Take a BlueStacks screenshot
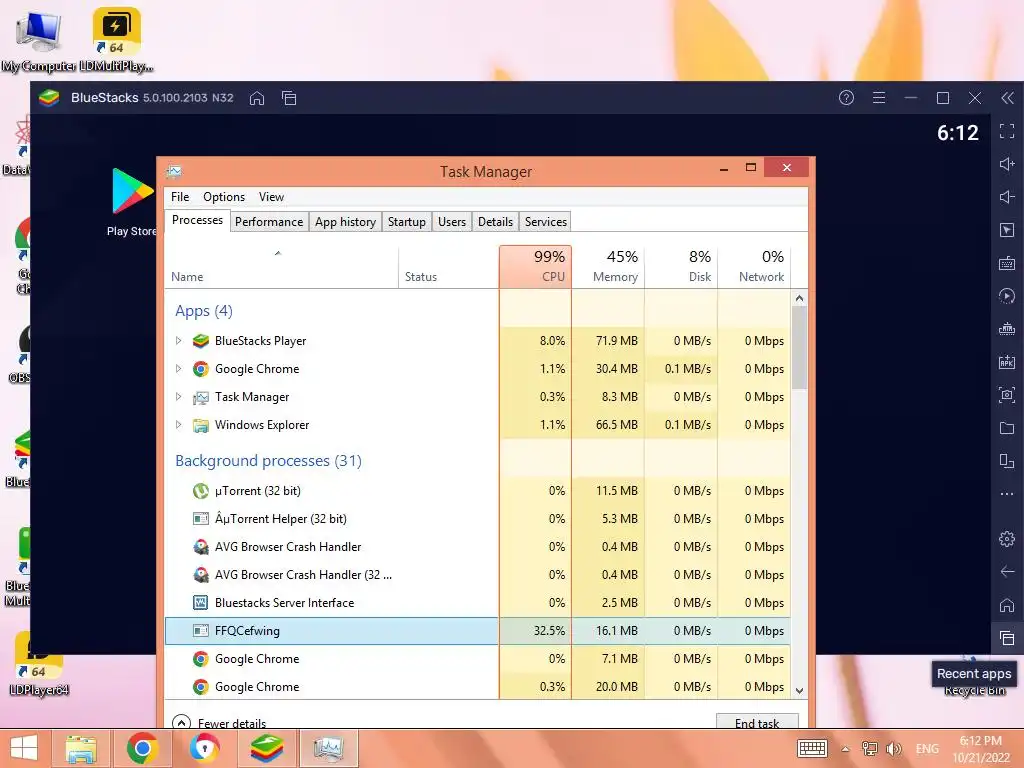Screen dimensions: 1024x768 (1007, 395)
